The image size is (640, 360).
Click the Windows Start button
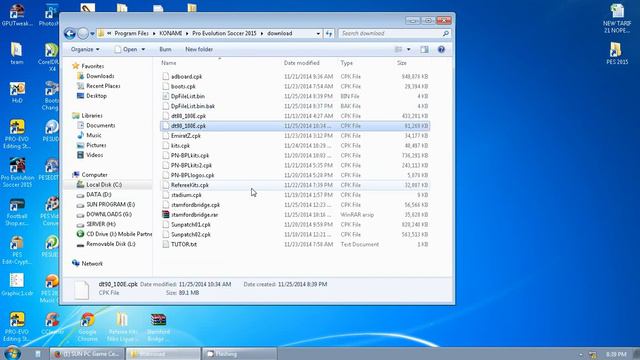pos(12,353)
